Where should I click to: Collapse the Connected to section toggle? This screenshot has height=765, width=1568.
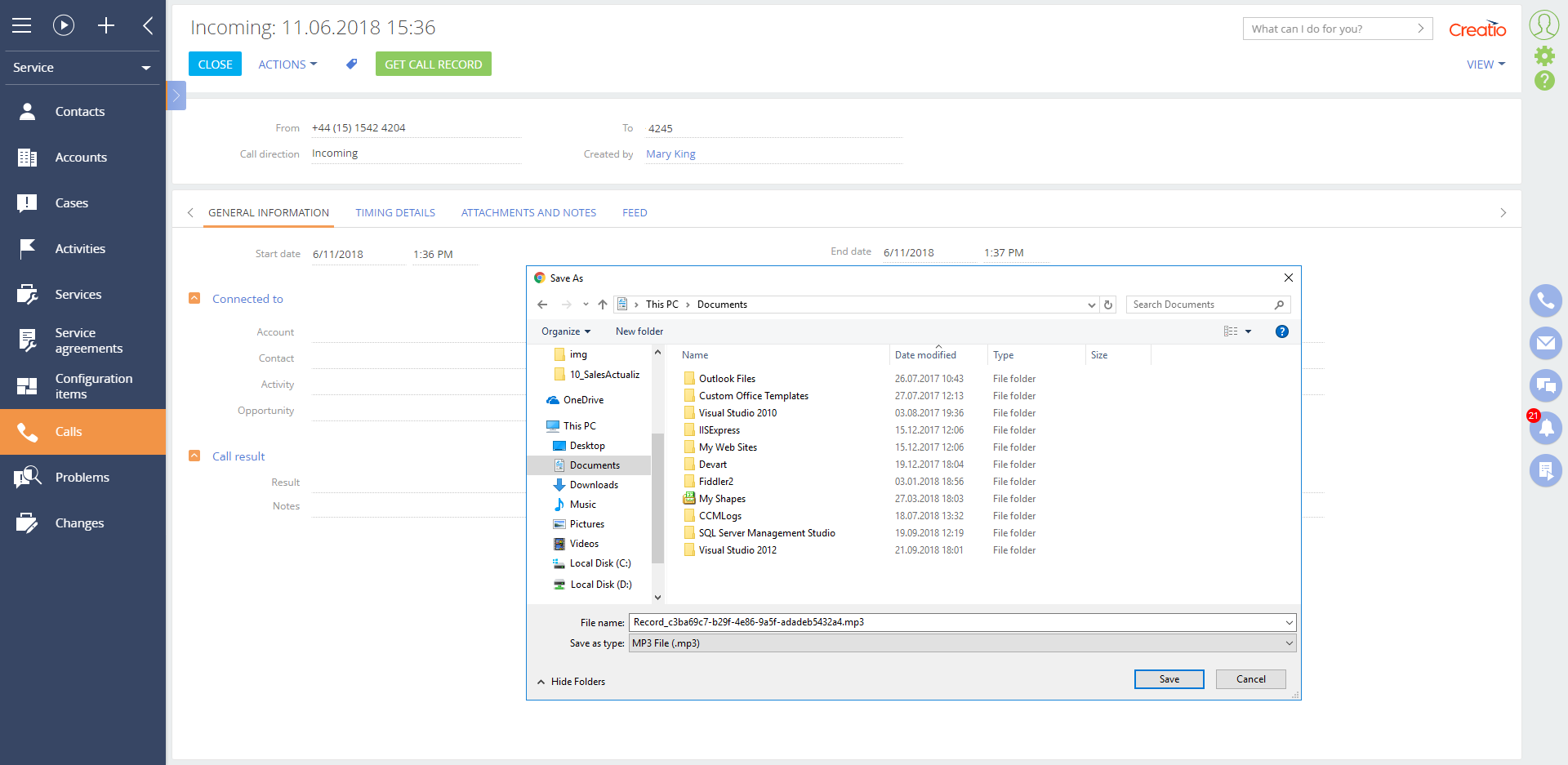[x=194, y=299]
